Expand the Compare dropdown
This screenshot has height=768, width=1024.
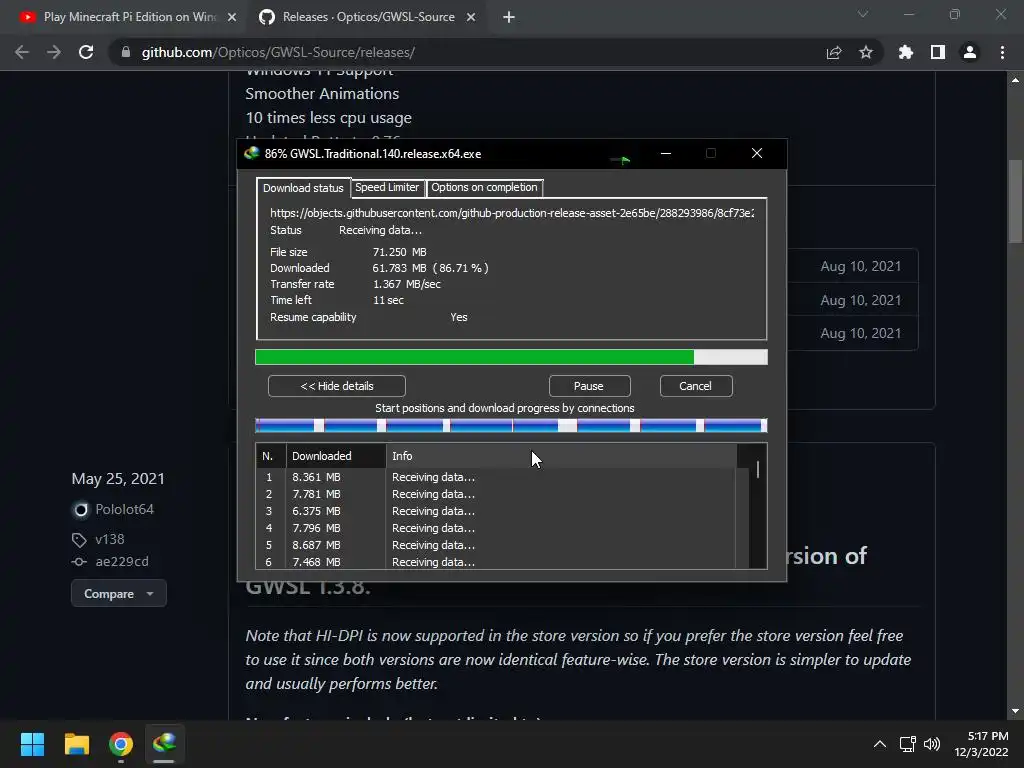pos(118,594)
